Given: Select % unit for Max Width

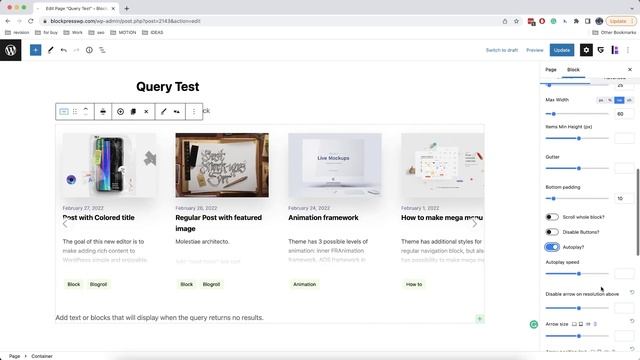Looking at the screenshot, I should pos(610,100).
